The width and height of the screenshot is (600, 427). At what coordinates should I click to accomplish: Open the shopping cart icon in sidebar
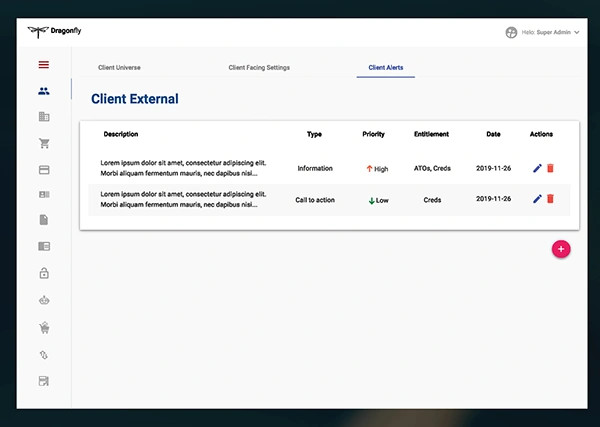(44, 143)
